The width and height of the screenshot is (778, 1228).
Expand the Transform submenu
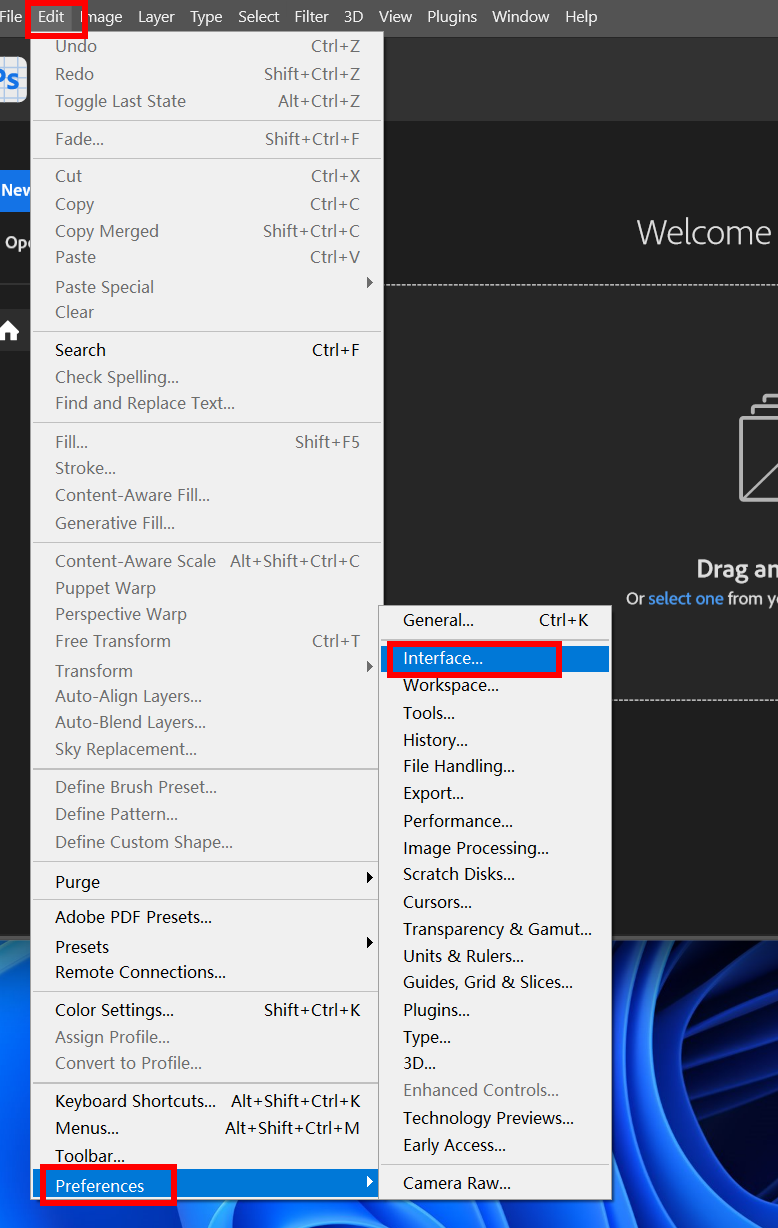(x=369, y=668)
